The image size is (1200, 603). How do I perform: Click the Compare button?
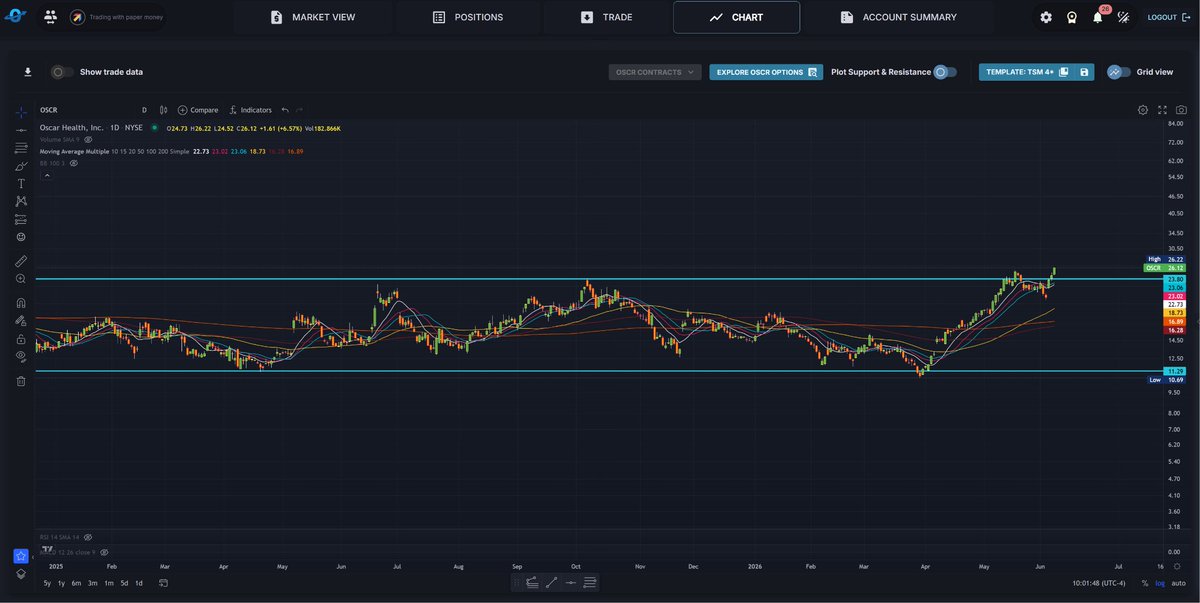point(198,110)
